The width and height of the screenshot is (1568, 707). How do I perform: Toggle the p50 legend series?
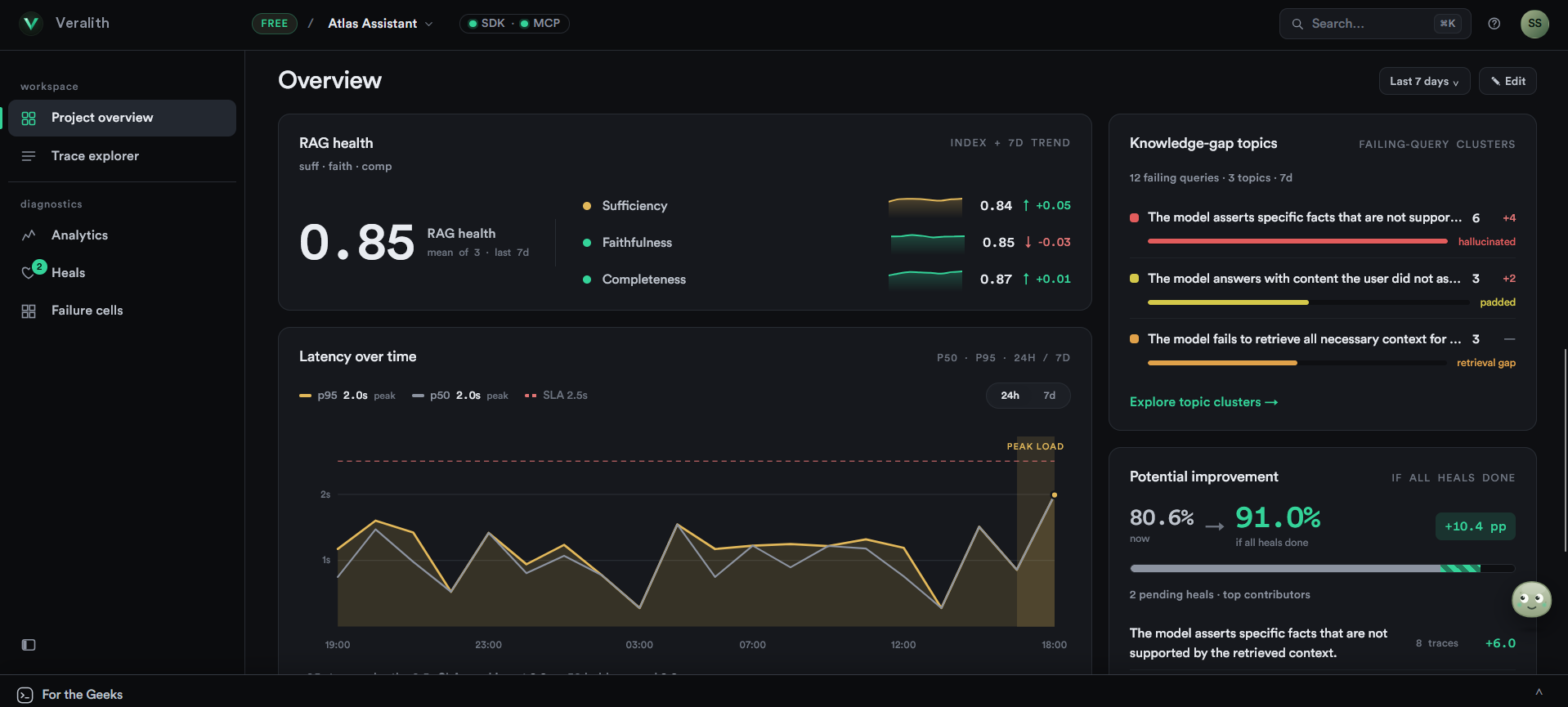pos(460,396)
